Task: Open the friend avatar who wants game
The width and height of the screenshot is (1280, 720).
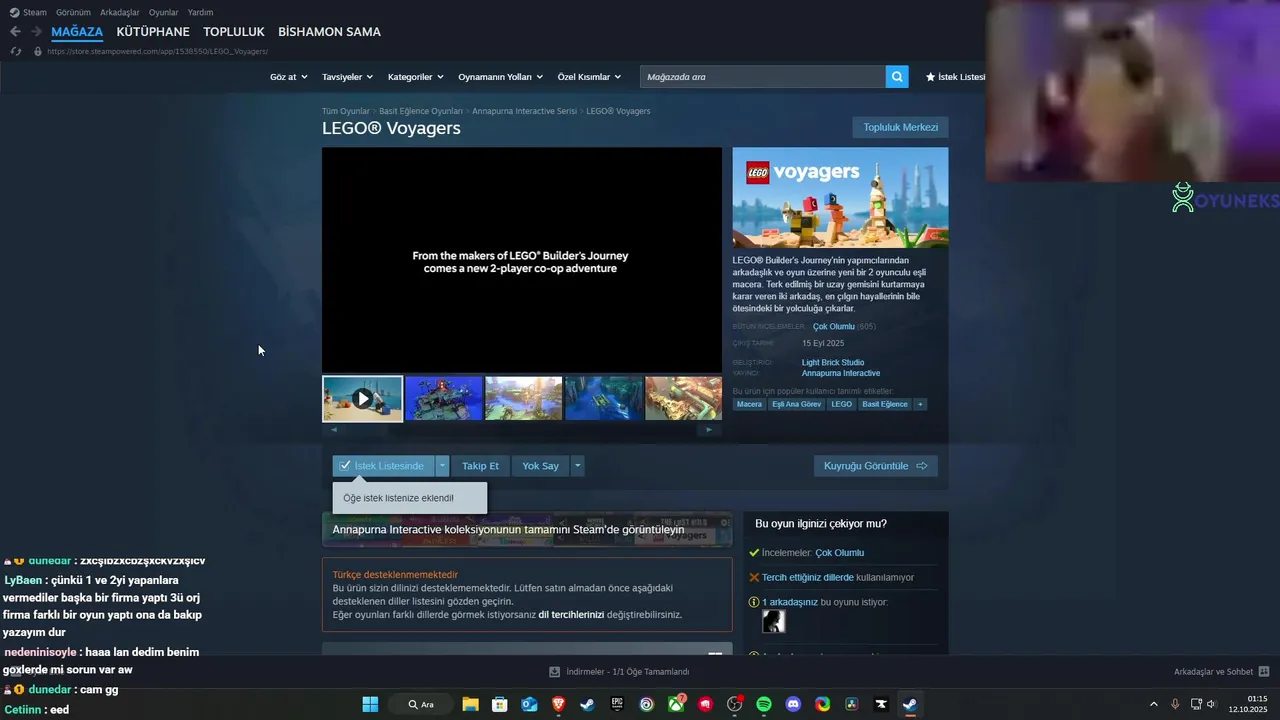Action: (x=773, y=621)
